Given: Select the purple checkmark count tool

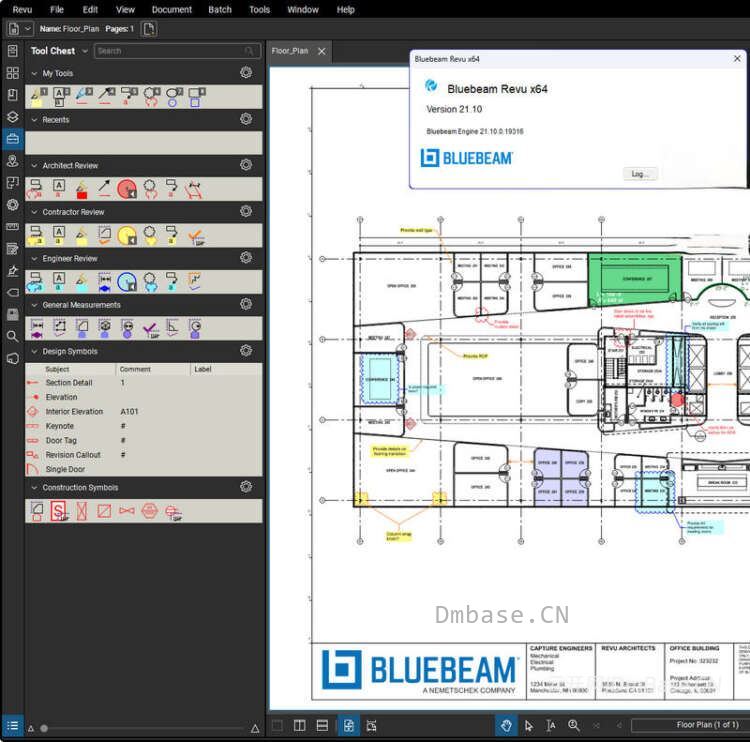Looking at the screenshot, I should point(151,329).
